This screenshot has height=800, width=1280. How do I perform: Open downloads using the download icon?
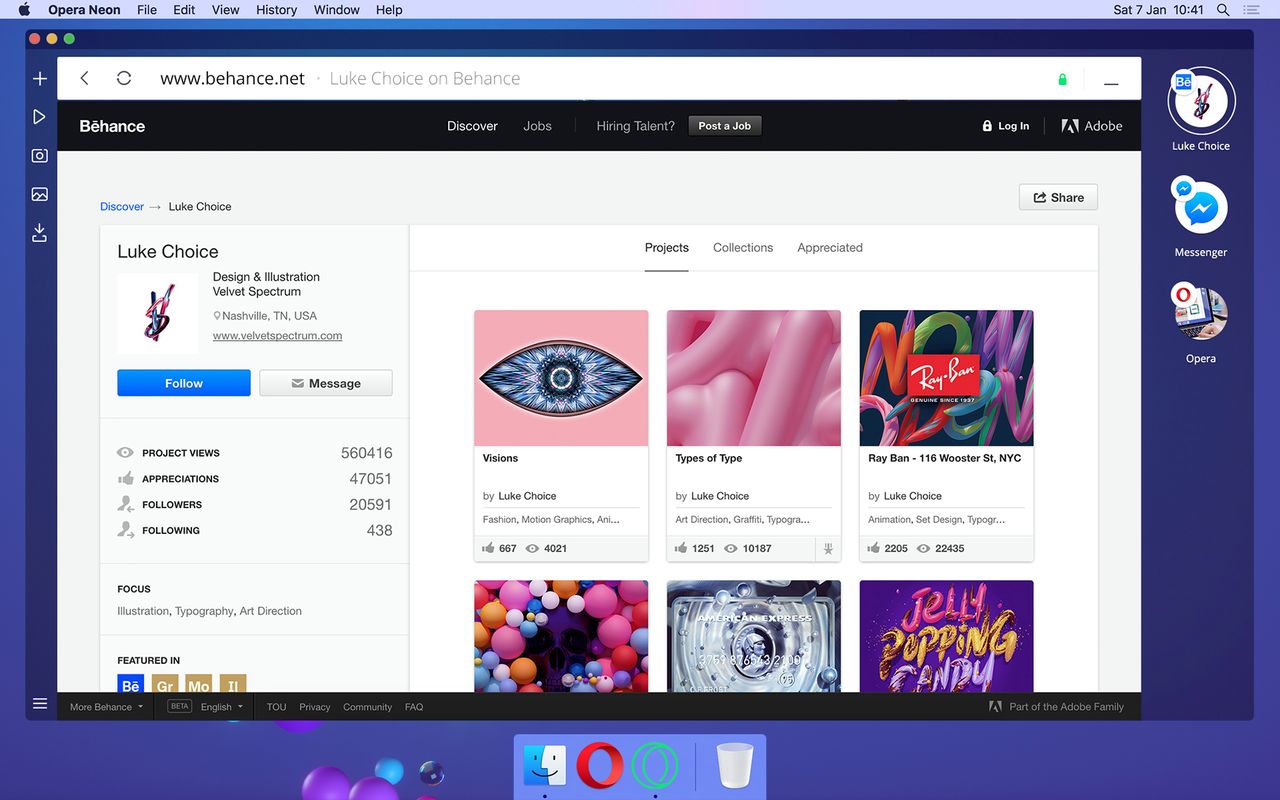click(39, 232)
